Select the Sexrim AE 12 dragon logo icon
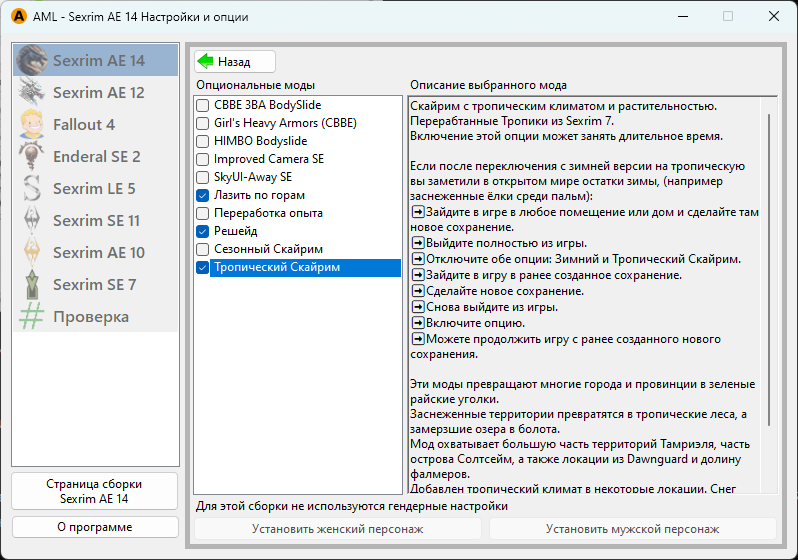 coord(33,93)
